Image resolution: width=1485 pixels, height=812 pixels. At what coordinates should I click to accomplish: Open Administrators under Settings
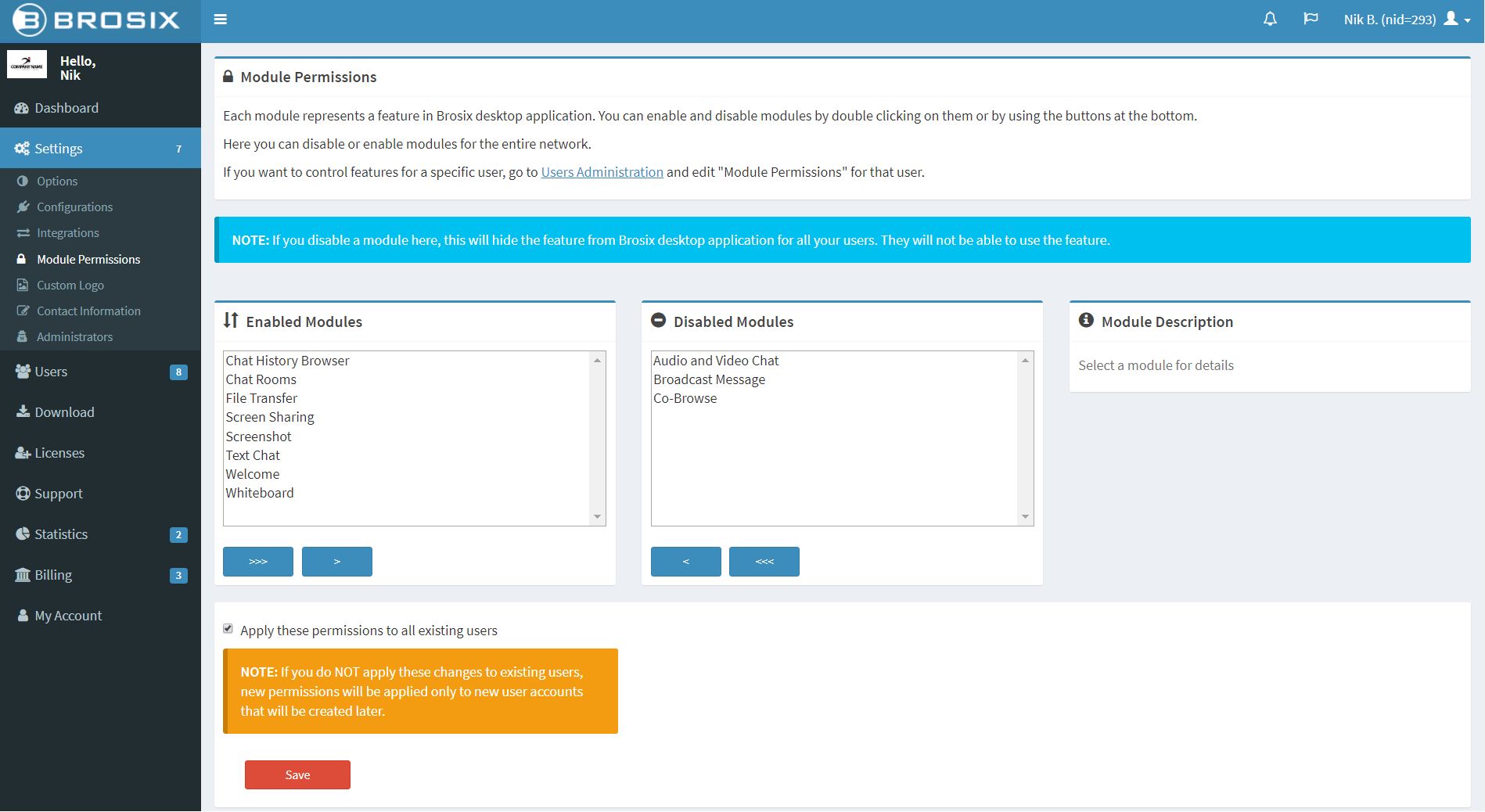coord(74,337)
